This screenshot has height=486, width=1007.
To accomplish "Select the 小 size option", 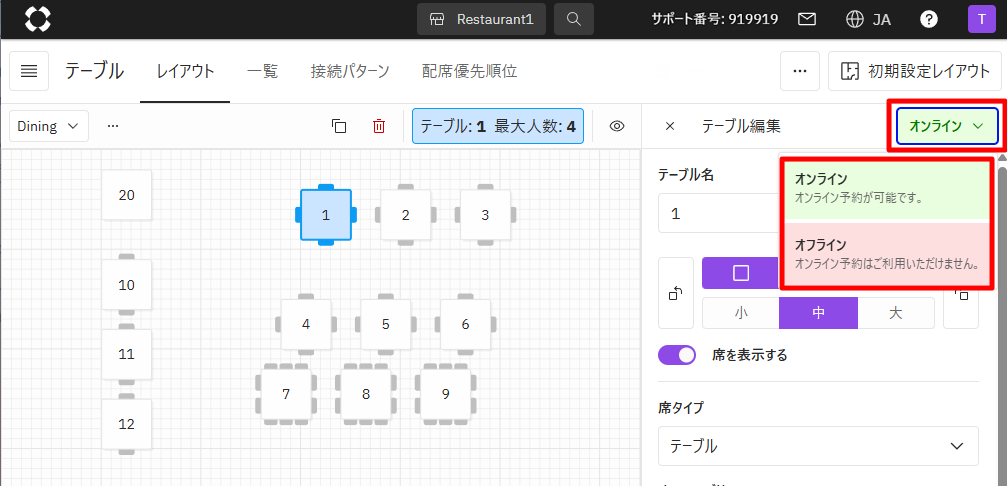I will pyautogui.click(x=741, y=313).
